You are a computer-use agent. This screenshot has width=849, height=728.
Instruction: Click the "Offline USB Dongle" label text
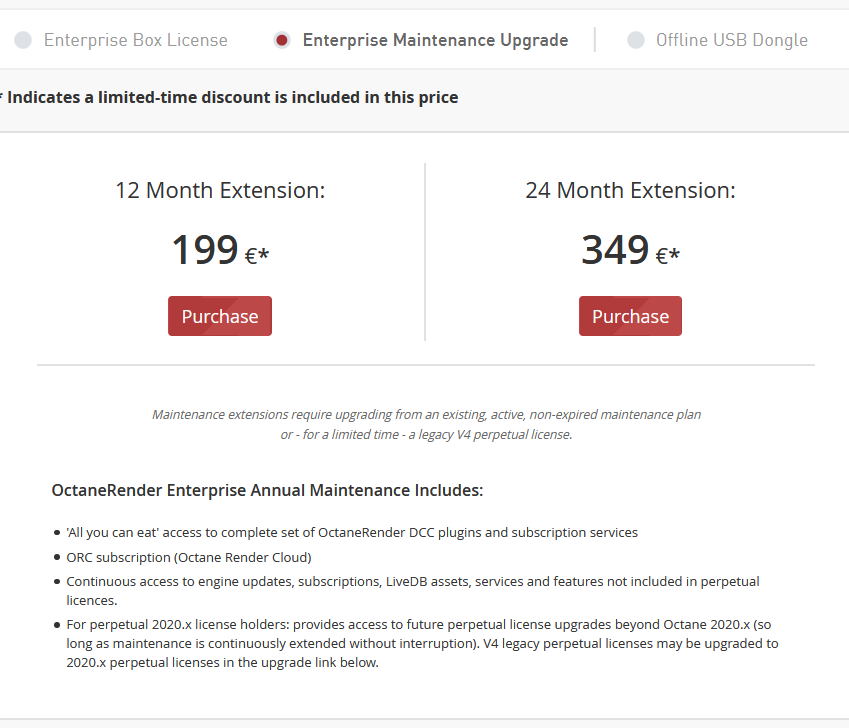(x=731, y=40)
